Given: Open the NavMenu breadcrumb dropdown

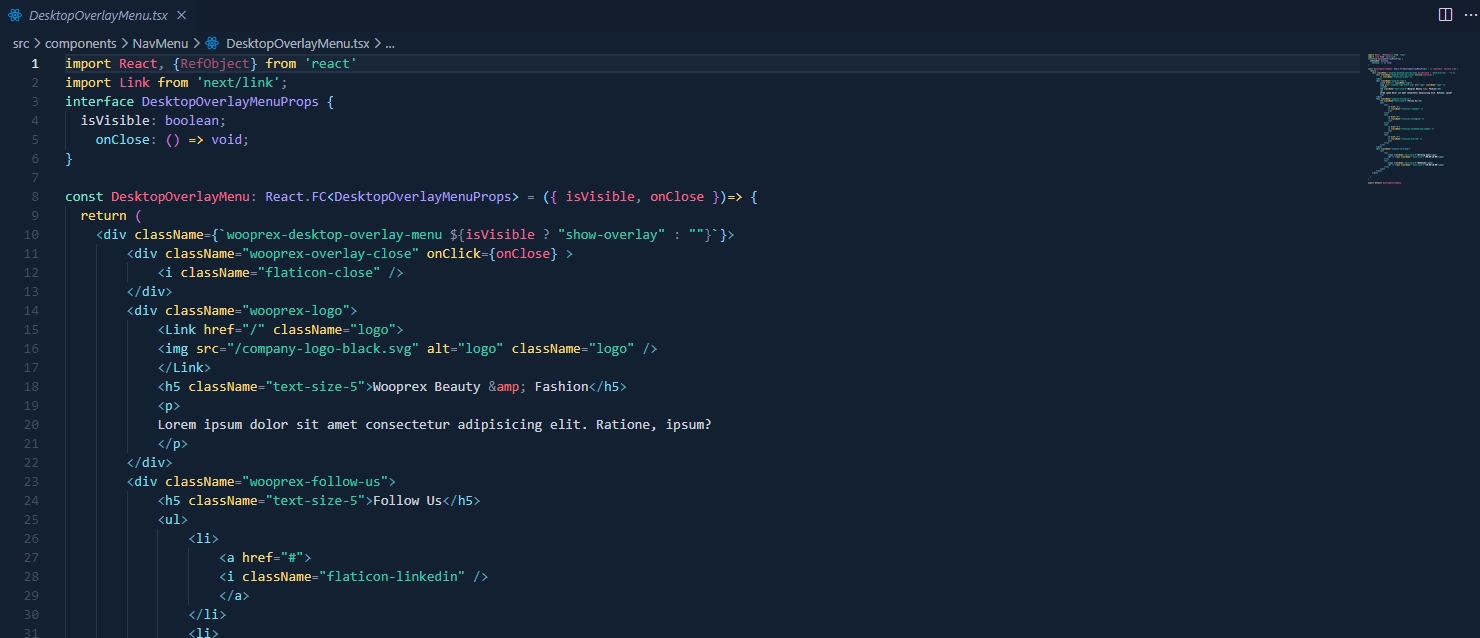Looking at the screenshot, I should click(x=160, y=44).
